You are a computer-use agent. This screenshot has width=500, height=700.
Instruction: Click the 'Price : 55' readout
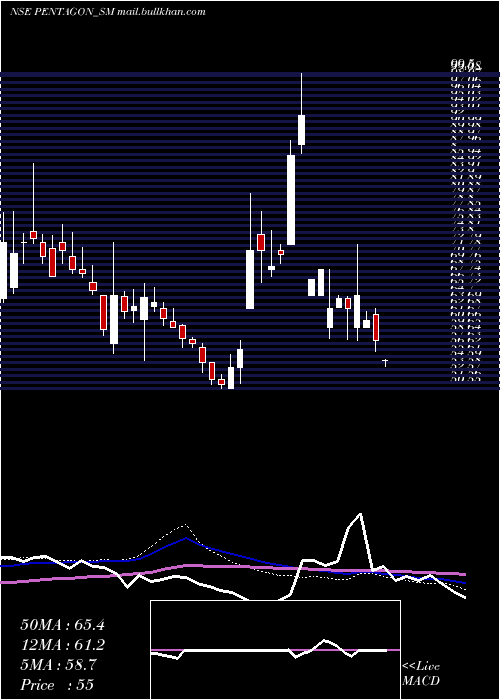coord(57,685)
